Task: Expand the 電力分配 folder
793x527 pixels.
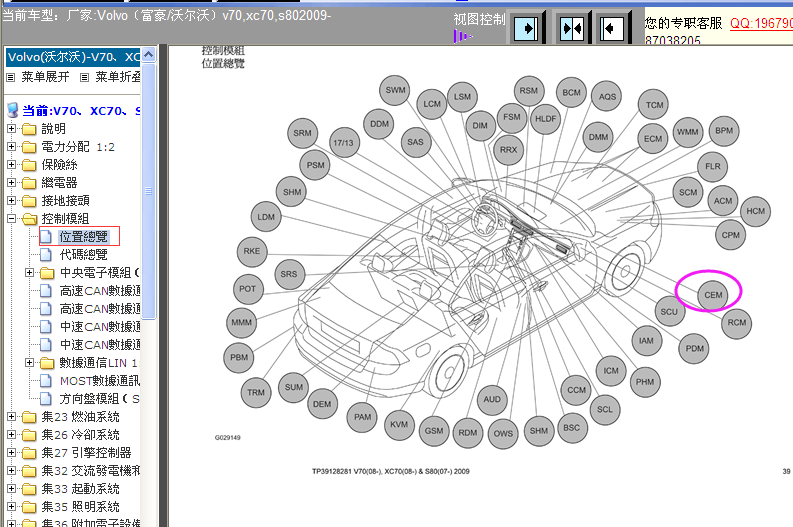Action: click(x=12, y=146)
